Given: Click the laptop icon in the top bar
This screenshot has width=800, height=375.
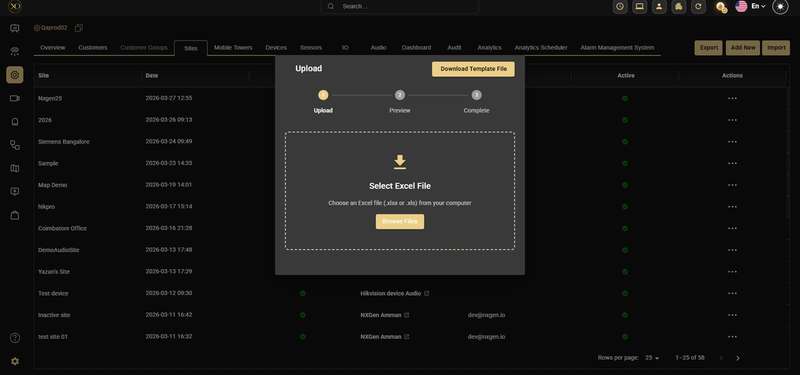Looking at the screenshot, I should (x=639, y=7).
